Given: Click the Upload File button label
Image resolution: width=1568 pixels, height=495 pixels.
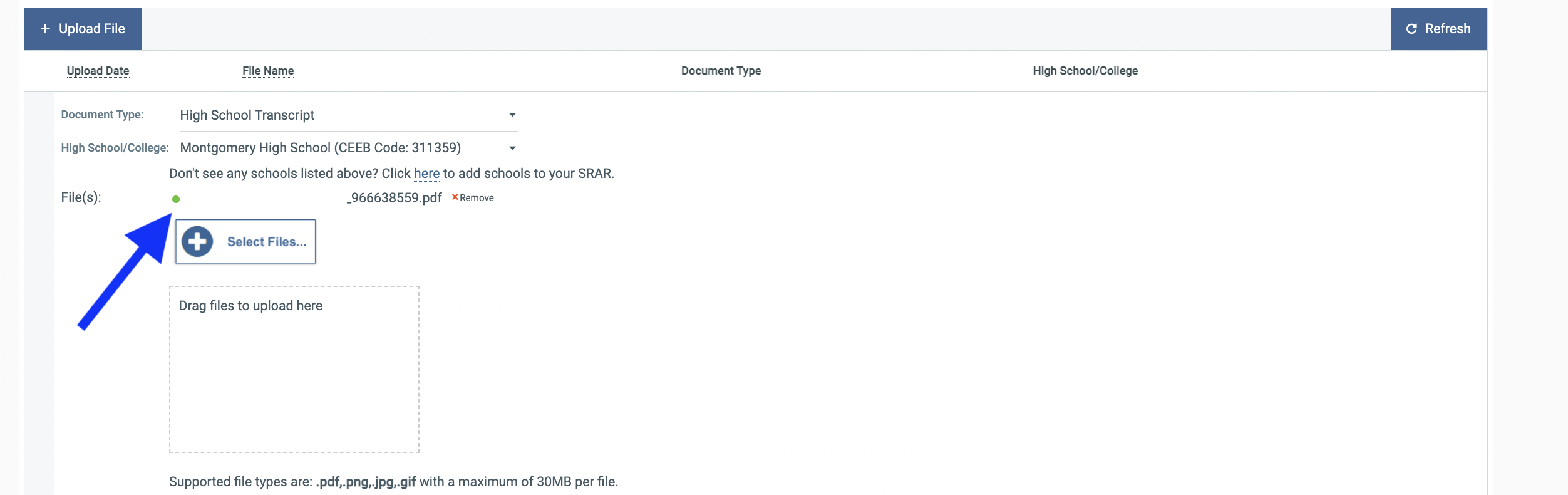Looking at the screenshot, I should point(92,29).
